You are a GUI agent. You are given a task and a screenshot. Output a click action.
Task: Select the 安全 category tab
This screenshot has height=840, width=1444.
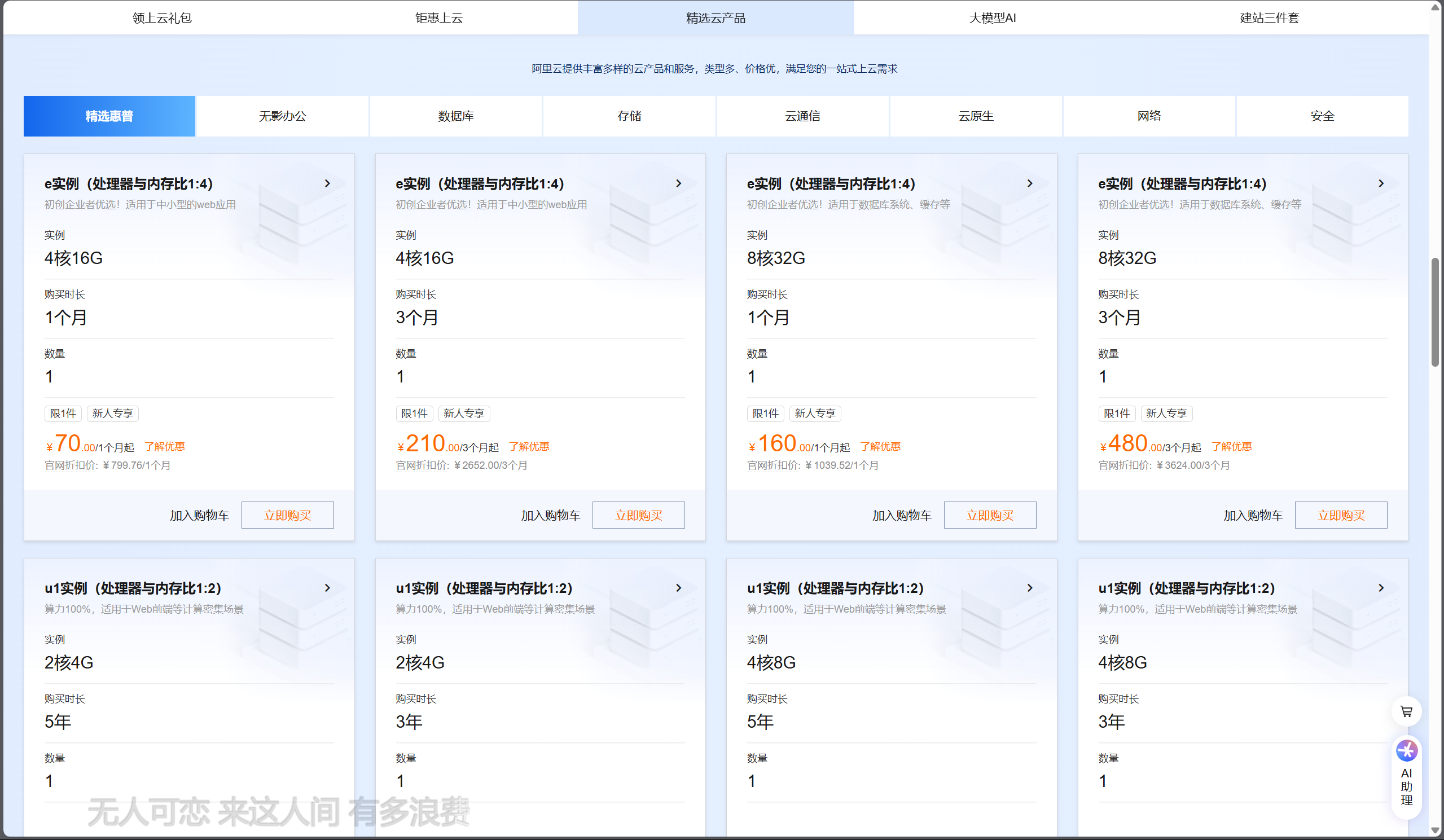pos(1323,116)
